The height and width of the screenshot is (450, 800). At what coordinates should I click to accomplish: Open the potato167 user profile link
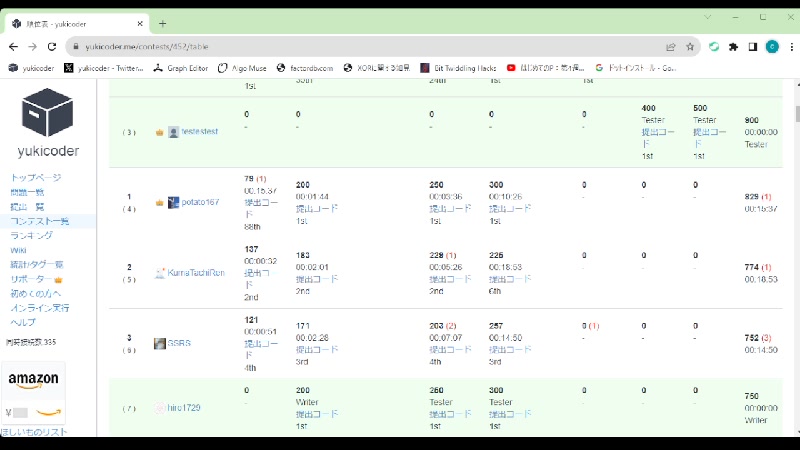(x=200, y=202)
